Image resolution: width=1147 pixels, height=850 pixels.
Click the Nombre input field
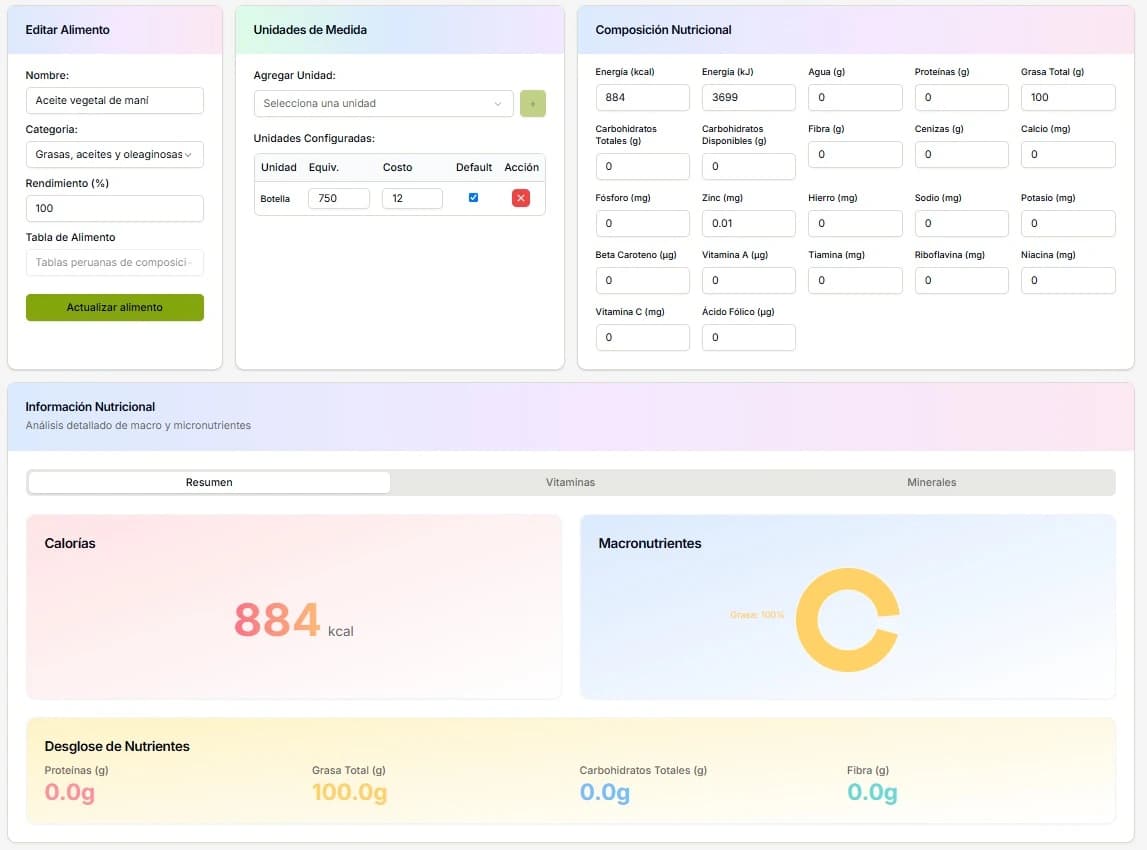tap(114, 101)
